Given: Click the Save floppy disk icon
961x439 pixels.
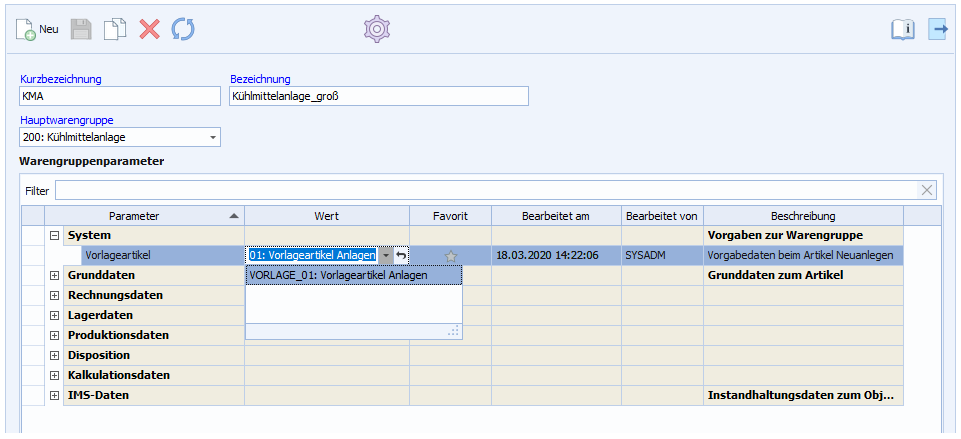Looking at the screenshot, I should point(81,30).
